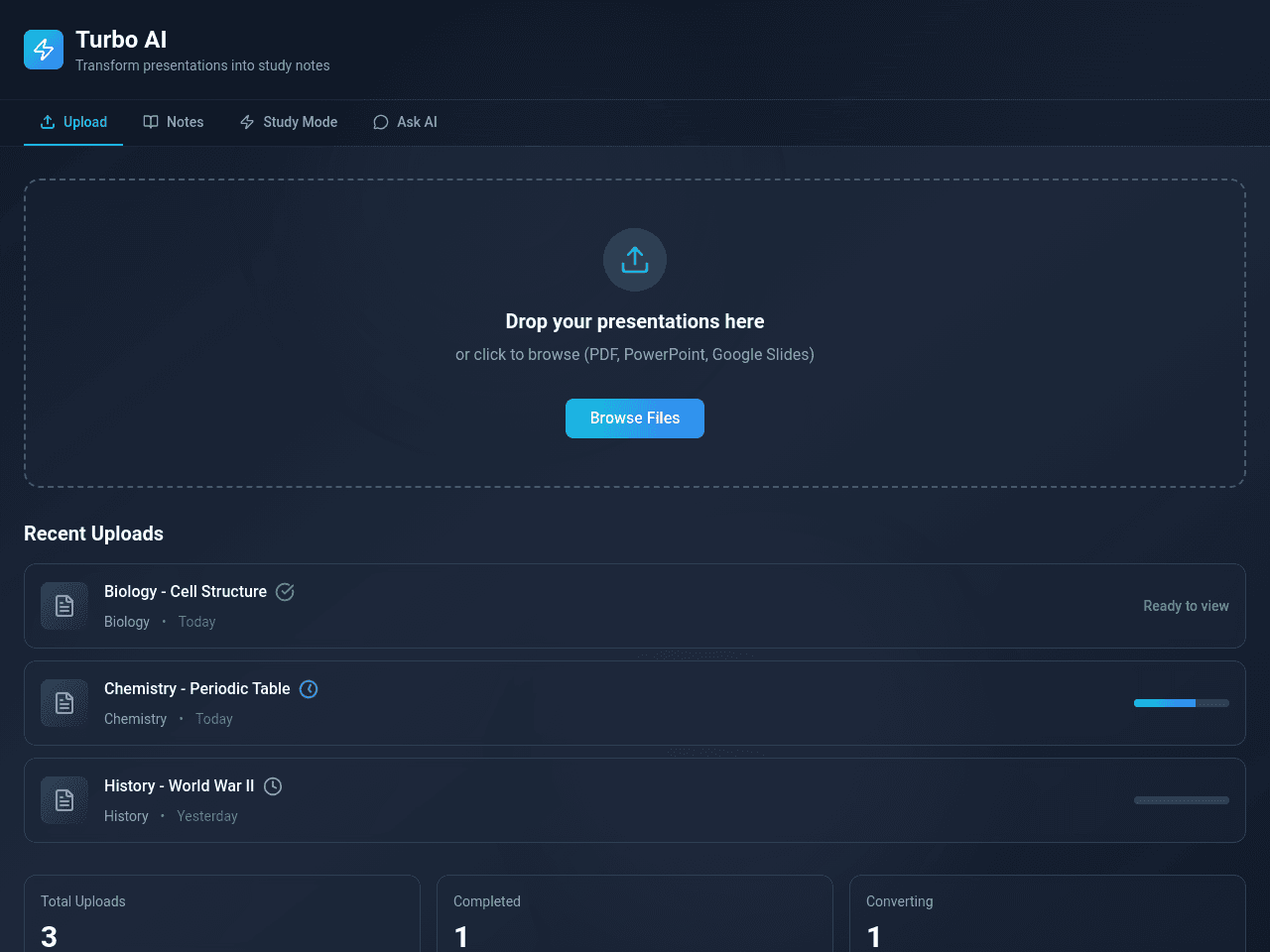
Task: Click the Biology subject label
Action: click(127, 622)
